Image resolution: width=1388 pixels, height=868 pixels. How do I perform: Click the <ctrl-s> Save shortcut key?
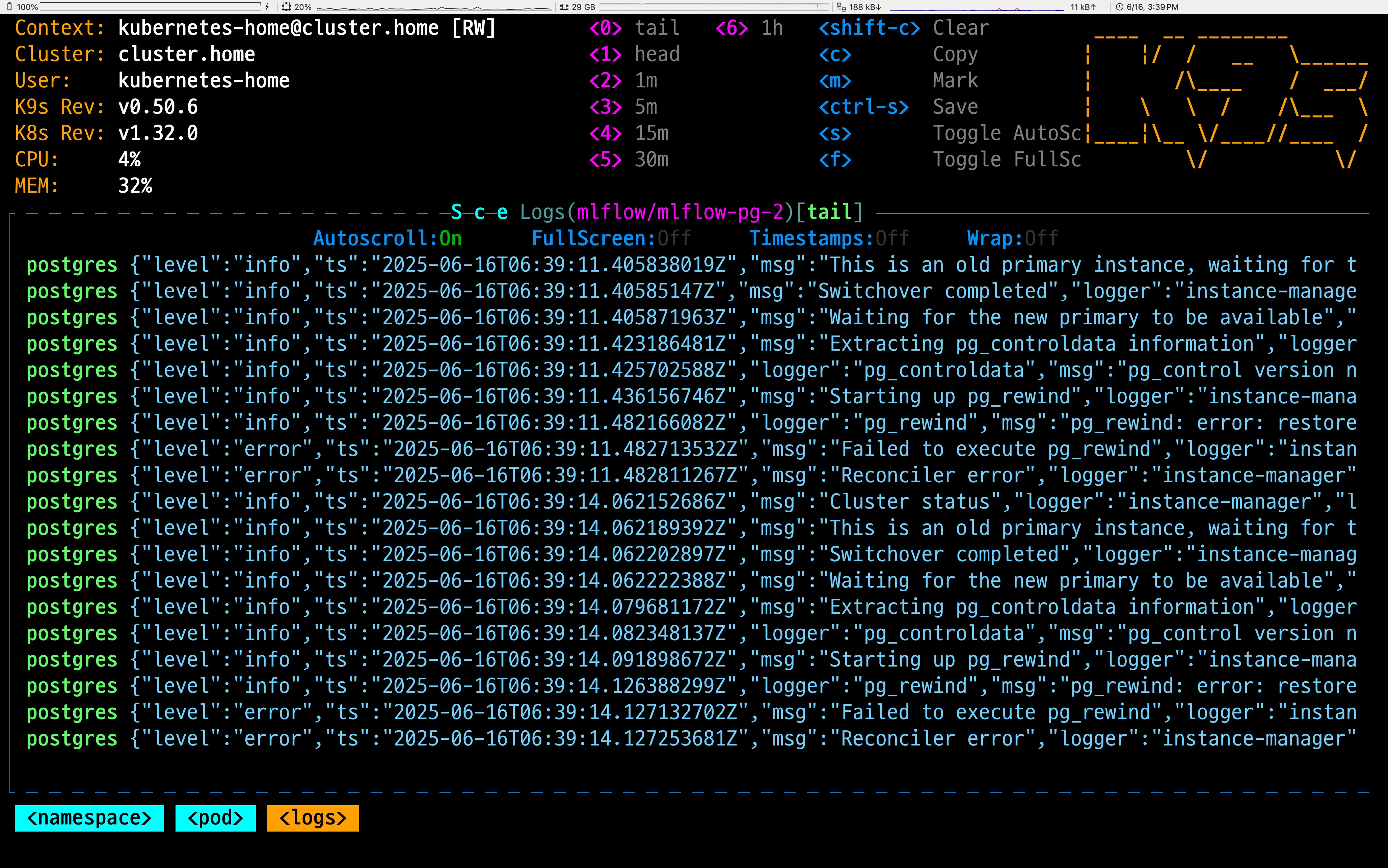[863, 107]
